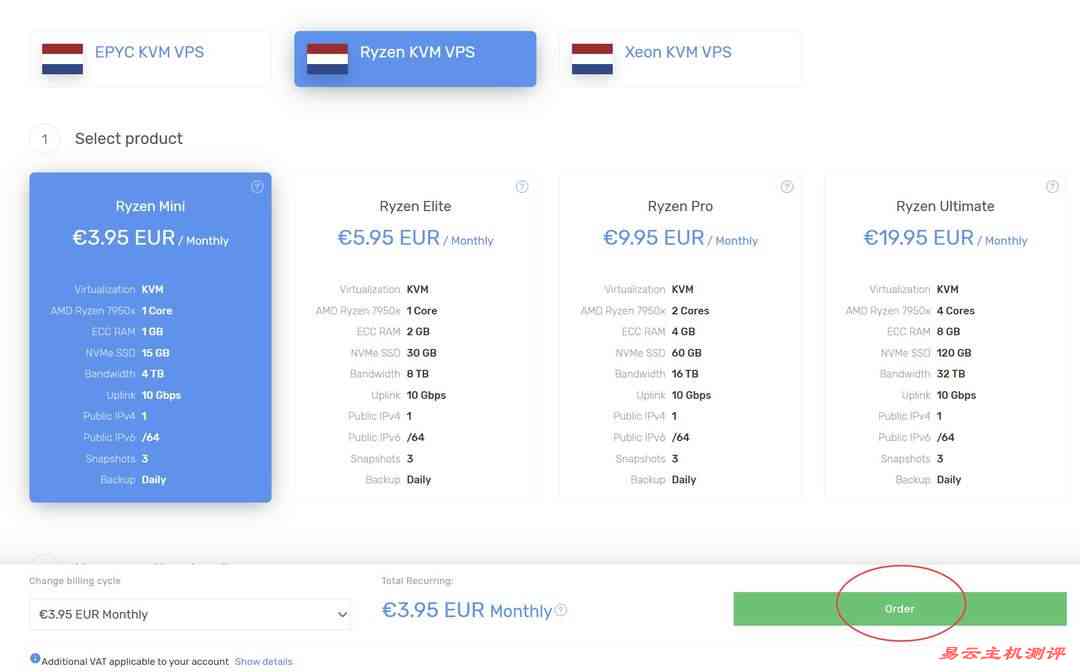Viewport: 1080px width, 672px height.
Task: Expand VAT info with Show details
Action: pyautogui.click(x=263, y=662)
